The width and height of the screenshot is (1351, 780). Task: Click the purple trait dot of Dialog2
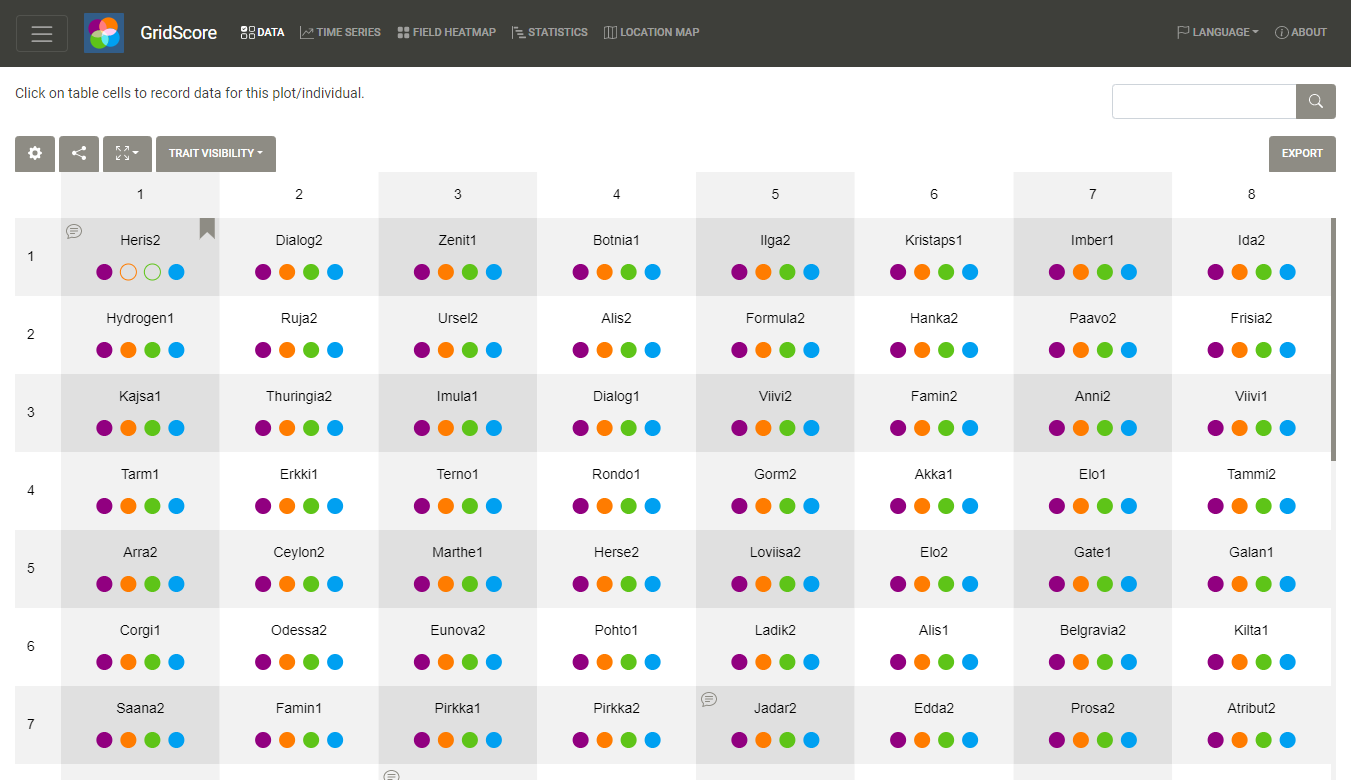pyautogui.click(x=263, y=272)
